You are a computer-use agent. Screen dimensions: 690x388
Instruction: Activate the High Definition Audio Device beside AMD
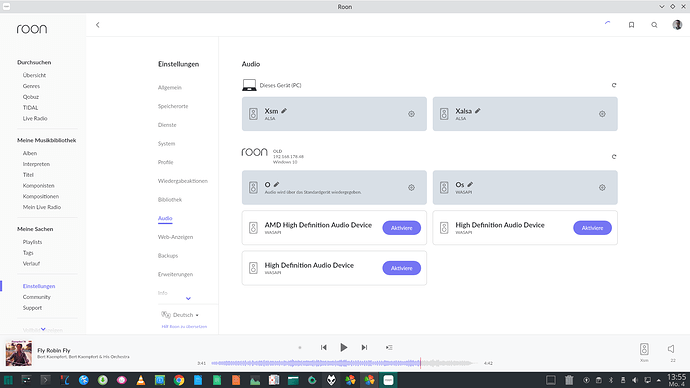pos(592,228)
